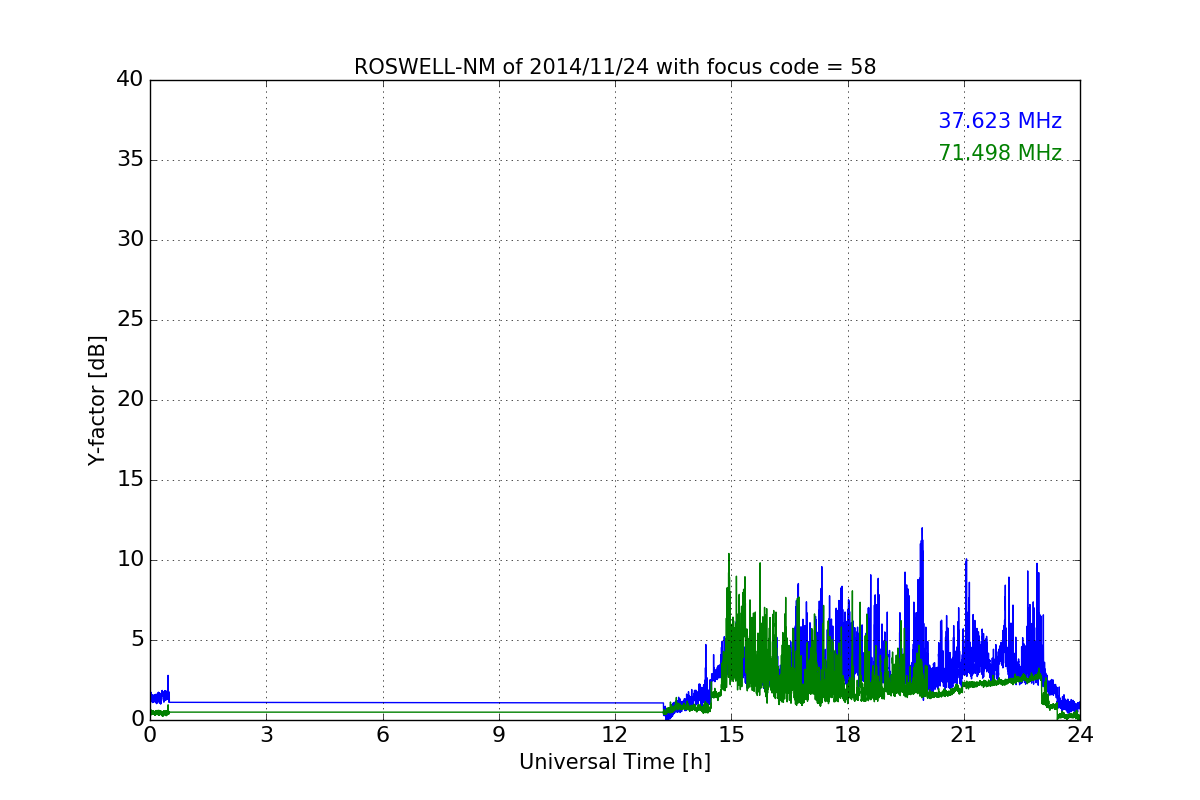Click the y-axis tick label 40
The height and width of the screenshot is (800, 1200).
coord(130,80)
